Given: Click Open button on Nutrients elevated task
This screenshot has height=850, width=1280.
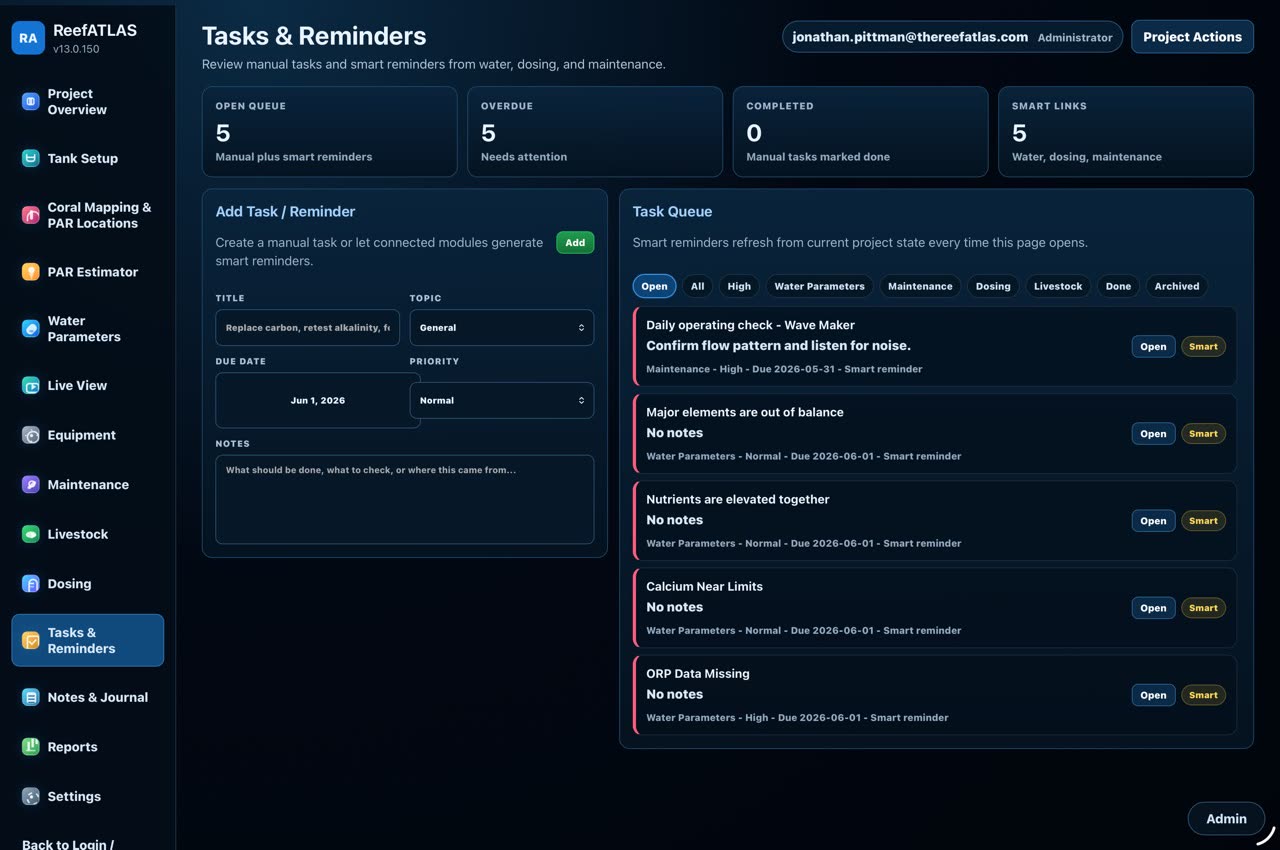Looking at the screenshot, I should point(1153,521).
